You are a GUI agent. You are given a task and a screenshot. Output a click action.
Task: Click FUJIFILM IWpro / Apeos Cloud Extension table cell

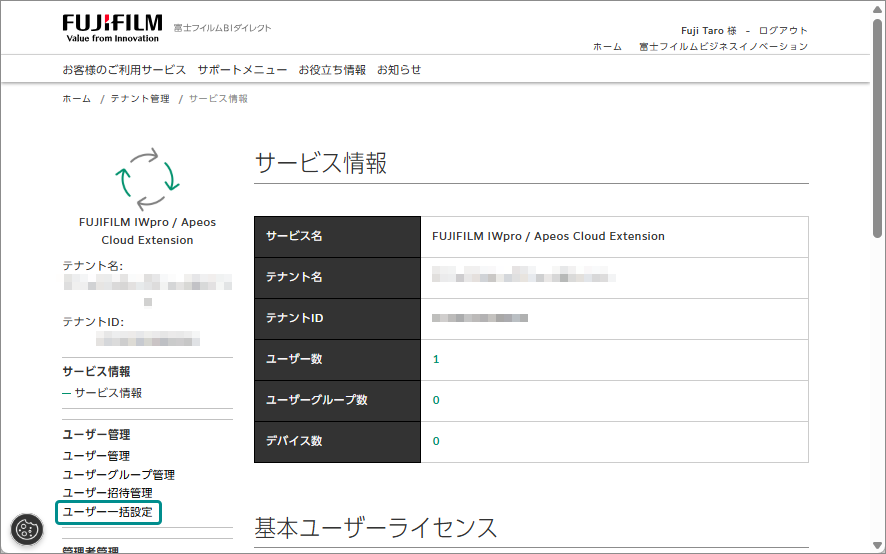[x=614, y=237]
